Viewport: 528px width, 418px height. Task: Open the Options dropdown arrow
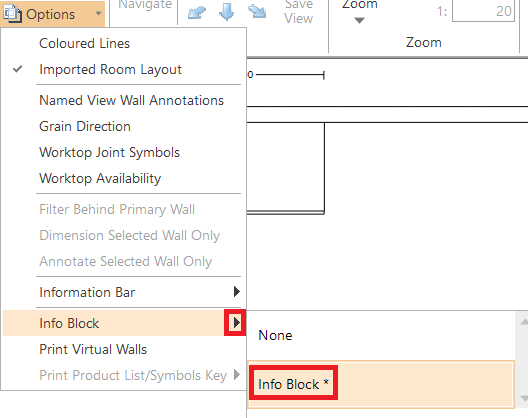pos(98,14)
